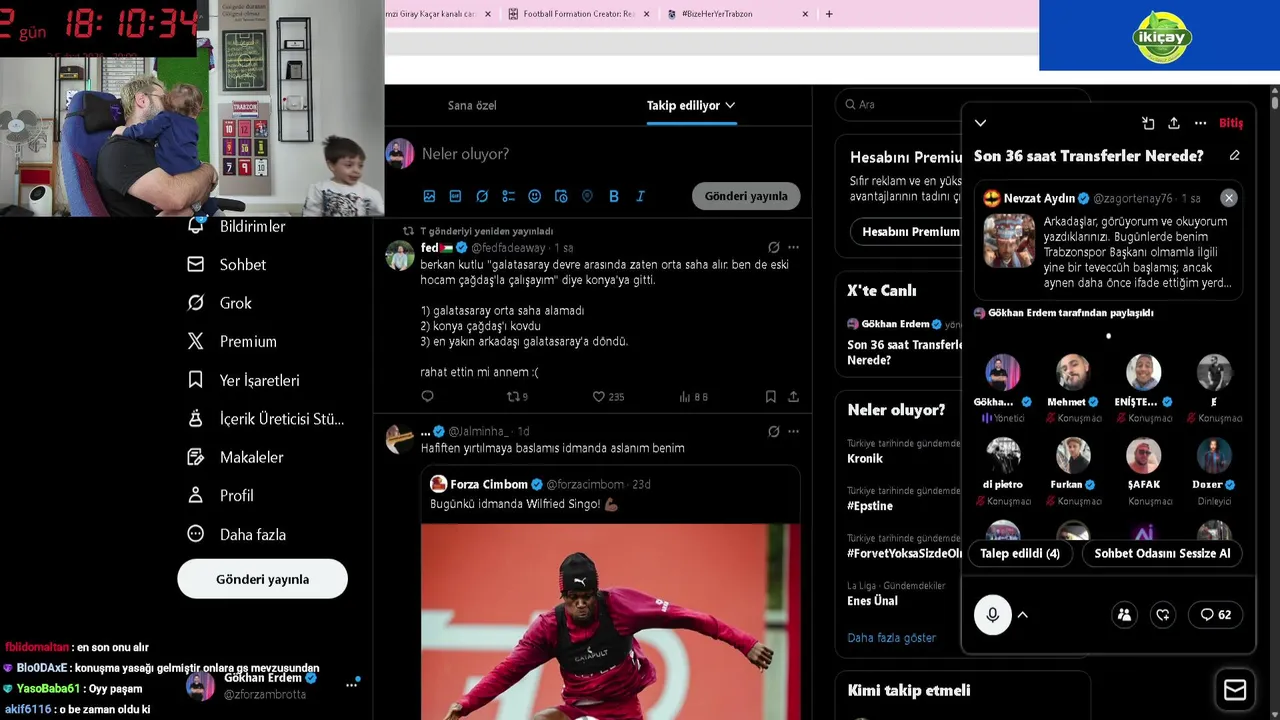Click the Grok icon in composer toolbar
1280x720 pixels.
coord(482,196)
